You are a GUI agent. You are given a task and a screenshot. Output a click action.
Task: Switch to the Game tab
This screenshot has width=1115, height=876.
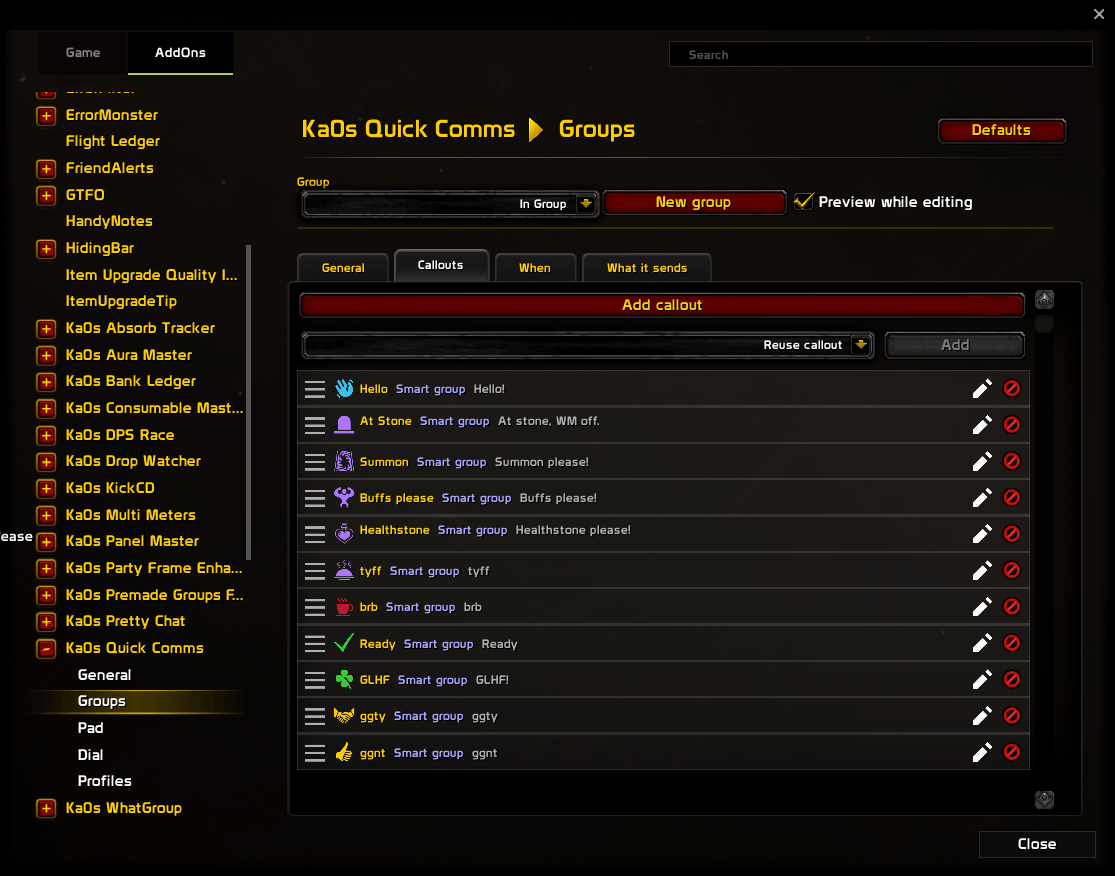tap(83, 53)
